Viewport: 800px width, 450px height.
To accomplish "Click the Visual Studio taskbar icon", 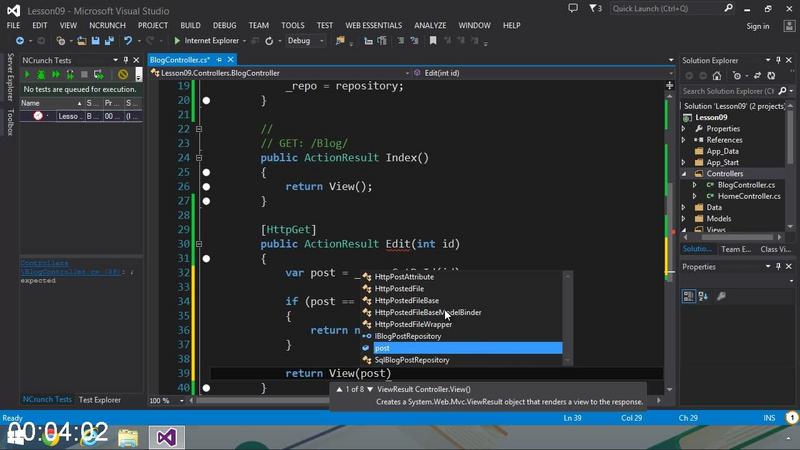I will pos(166,437).
